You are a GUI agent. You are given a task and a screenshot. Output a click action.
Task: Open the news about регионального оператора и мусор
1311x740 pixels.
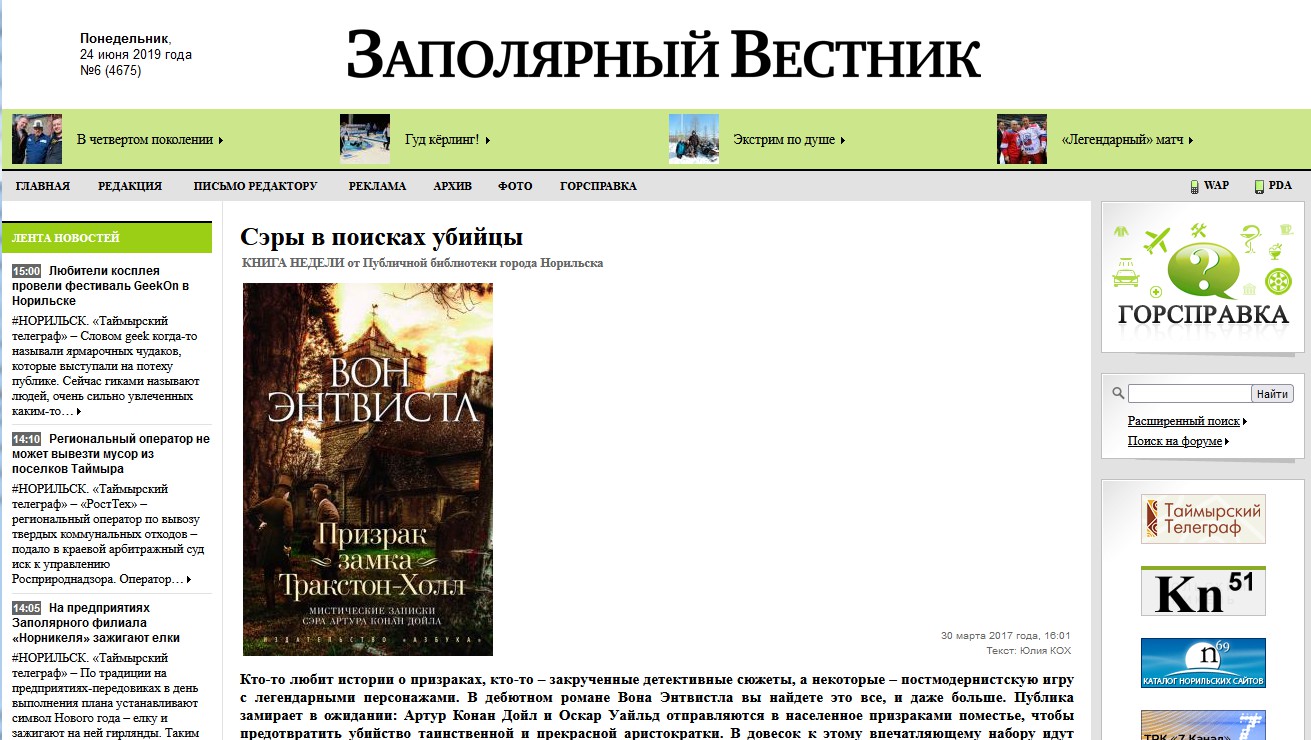[111, 453]
